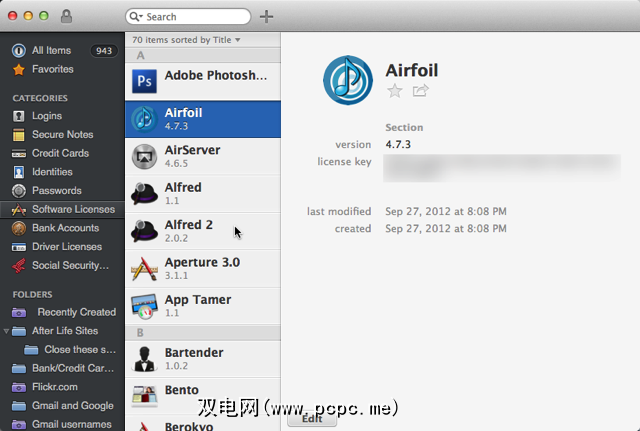Select the Bento list entry
This screenshot has width=640, height=431.
[203, 396]
